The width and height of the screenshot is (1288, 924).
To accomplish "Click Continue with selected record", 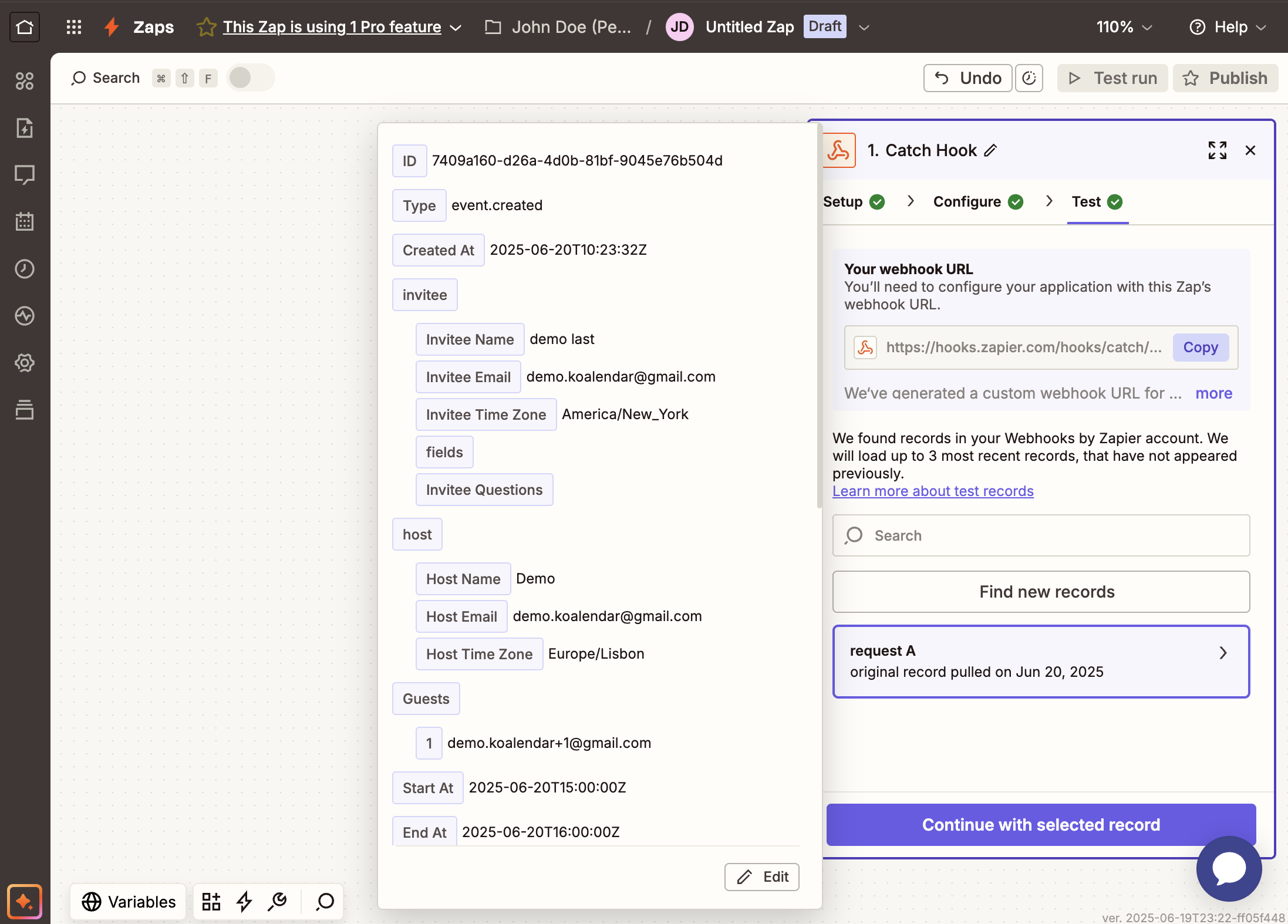I will pos(1041,825).
